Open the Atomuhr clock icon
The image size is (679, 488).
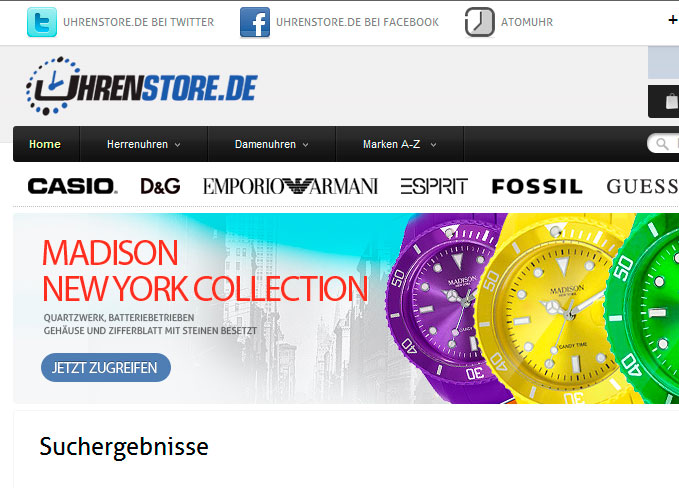(479, 22)
